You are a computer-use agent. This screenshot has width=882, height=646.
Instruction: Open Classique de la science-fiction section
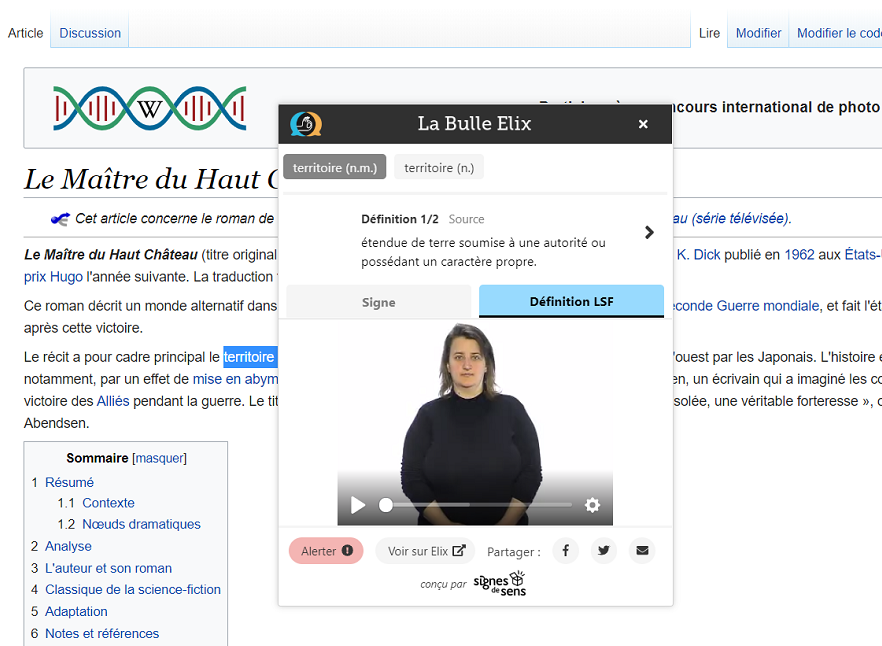tap(133, 589)
